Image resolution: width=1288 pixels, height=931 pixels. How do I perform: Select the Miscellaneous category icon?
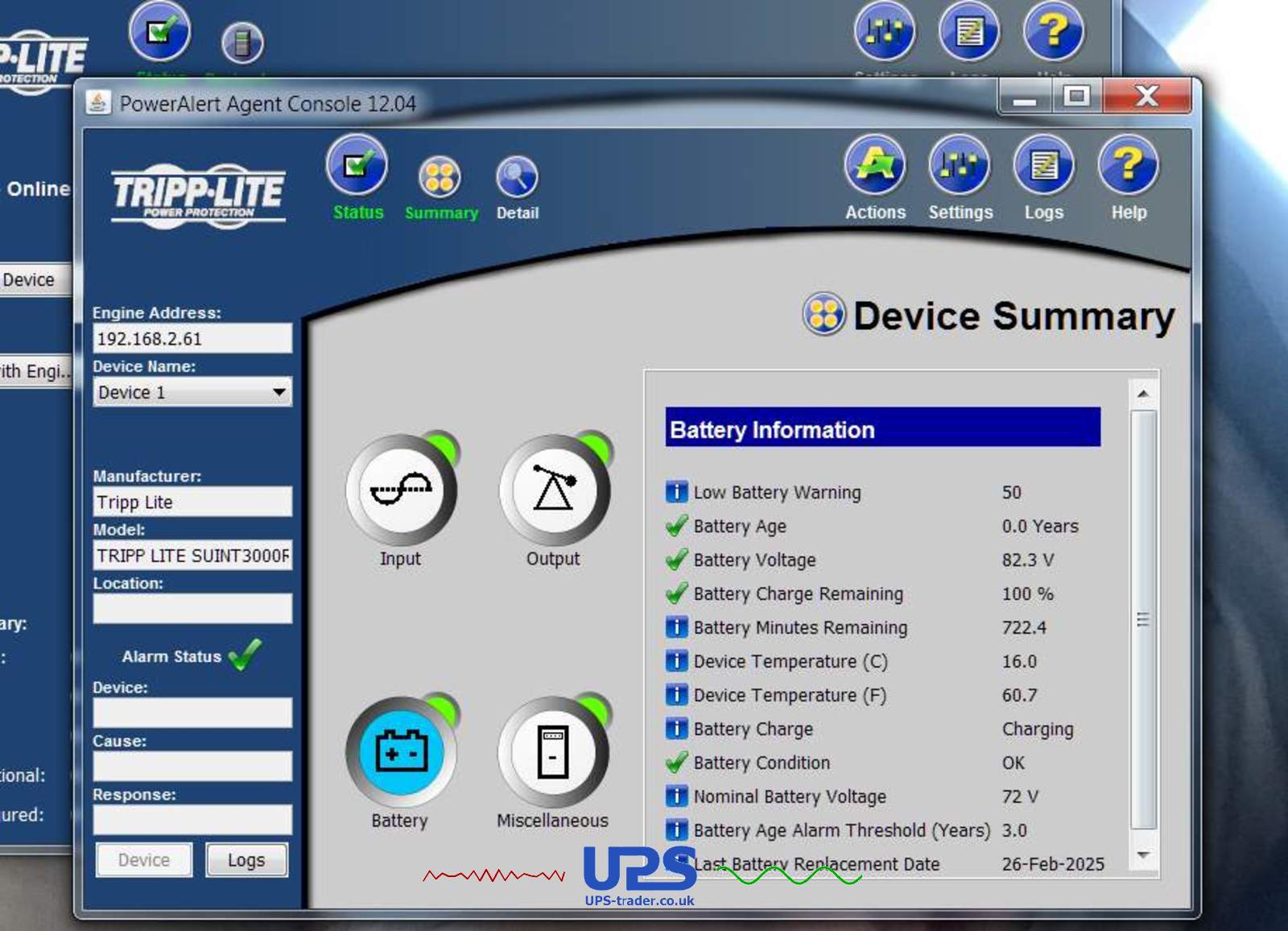tap(554, 751)
